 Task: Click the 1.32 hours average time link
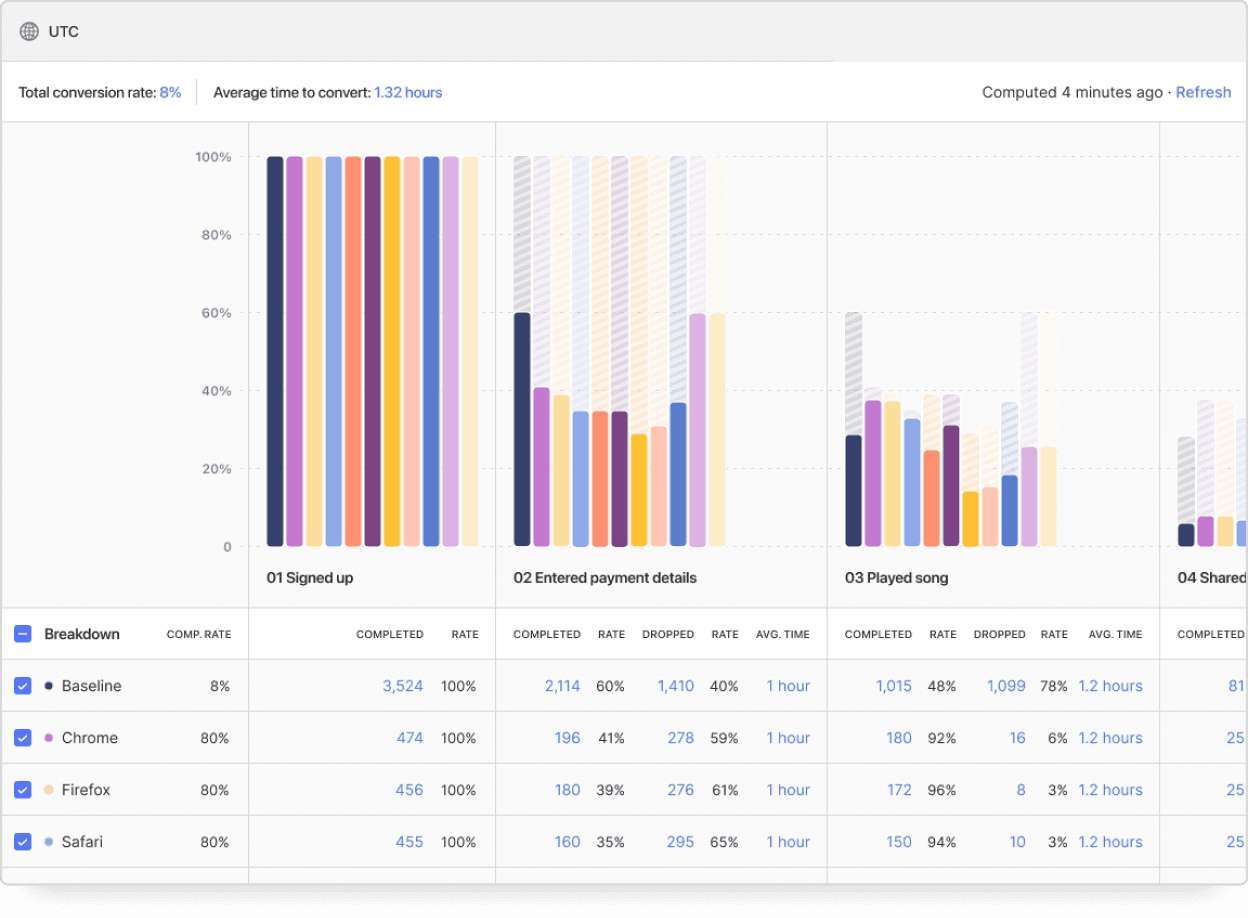point(407,92)
